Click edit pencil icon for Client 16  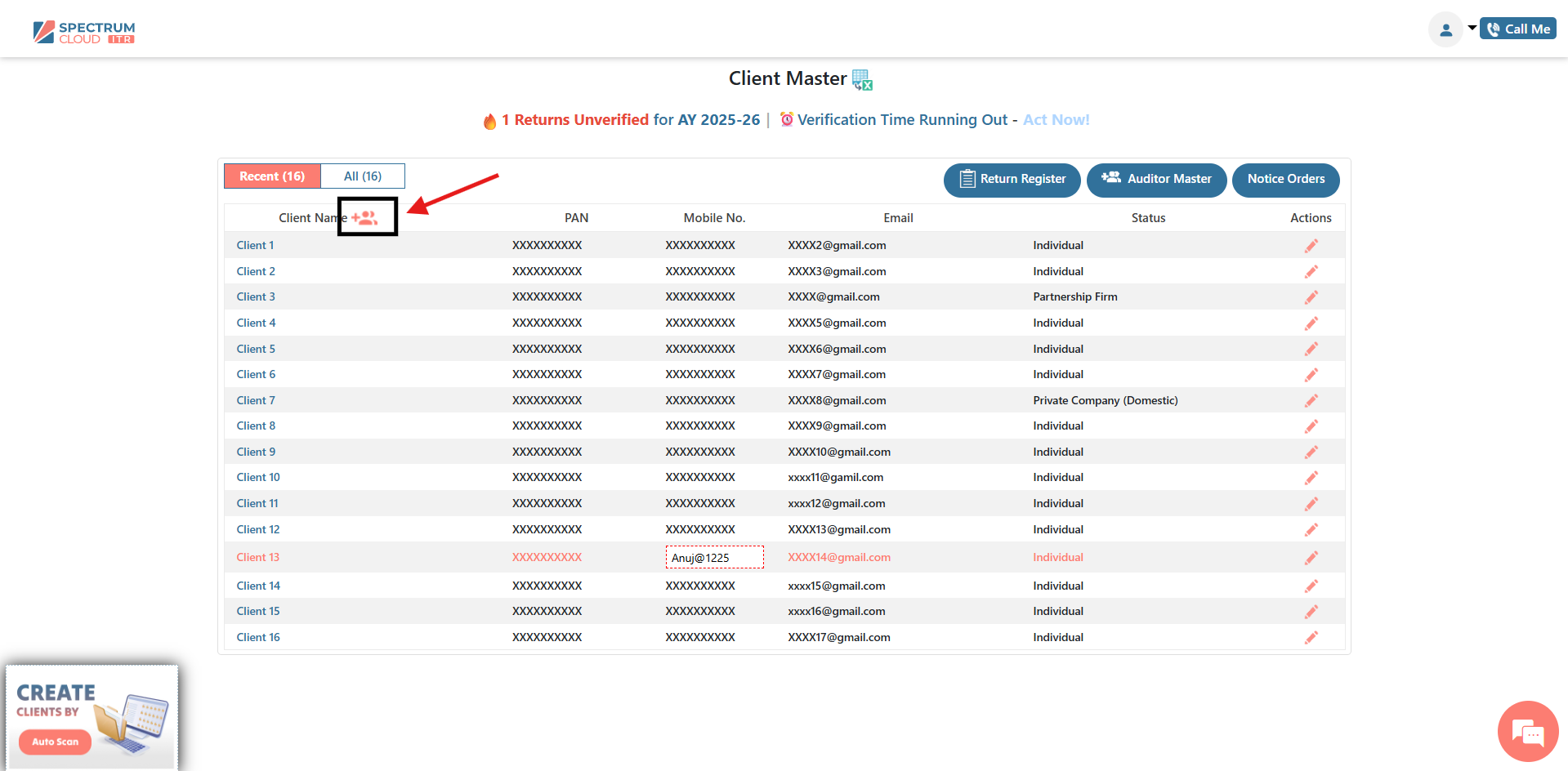(x=1311, y=638)
